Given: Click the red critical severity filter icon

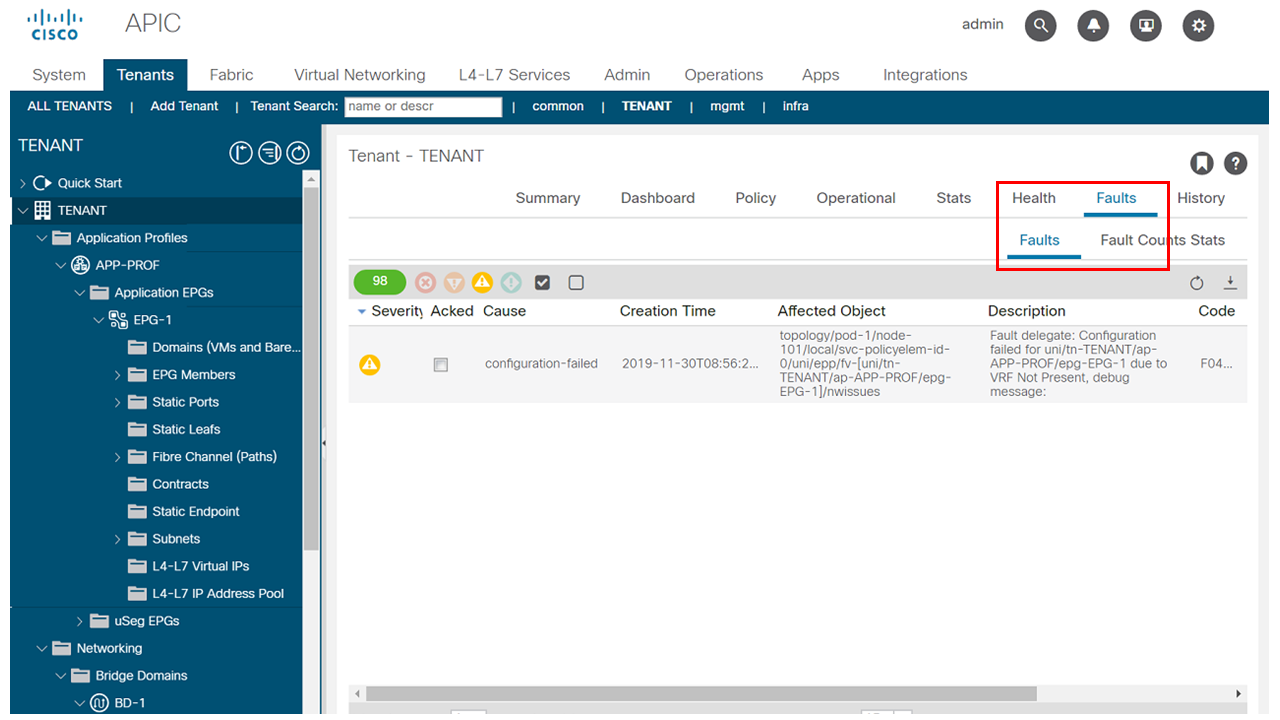Looking at the screenshot, I should pyautogui.click(x=425, y=282).
